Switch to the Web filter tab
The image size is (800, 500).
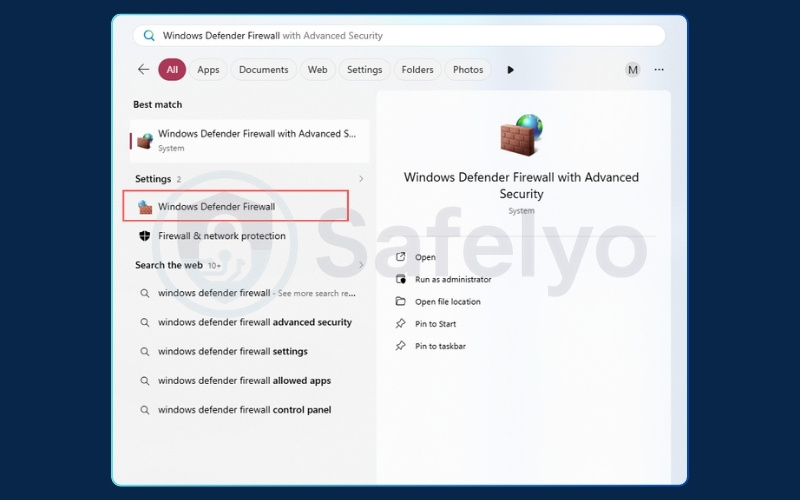[x=317, y=69]
